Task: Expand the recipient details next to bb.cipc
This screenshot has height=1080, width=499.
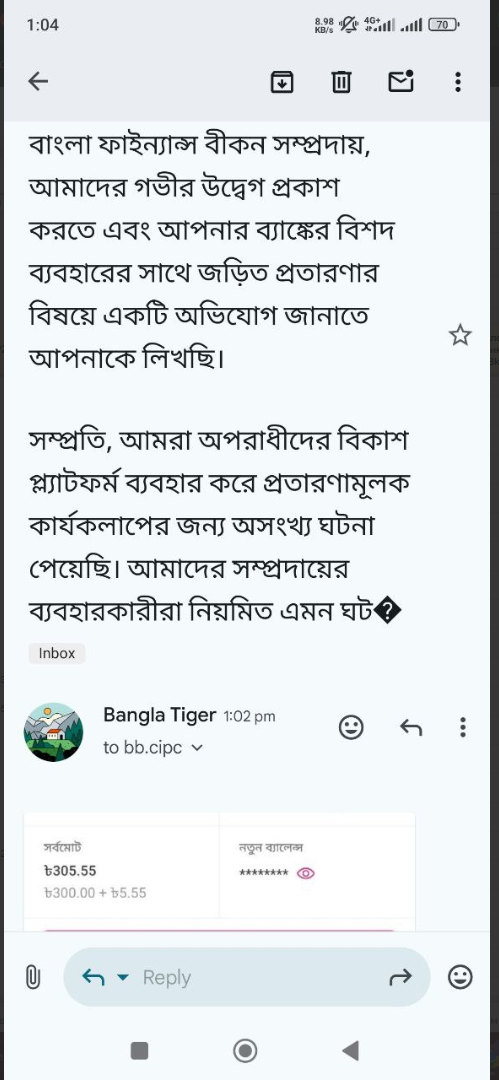Action: [x=197, y=748]
